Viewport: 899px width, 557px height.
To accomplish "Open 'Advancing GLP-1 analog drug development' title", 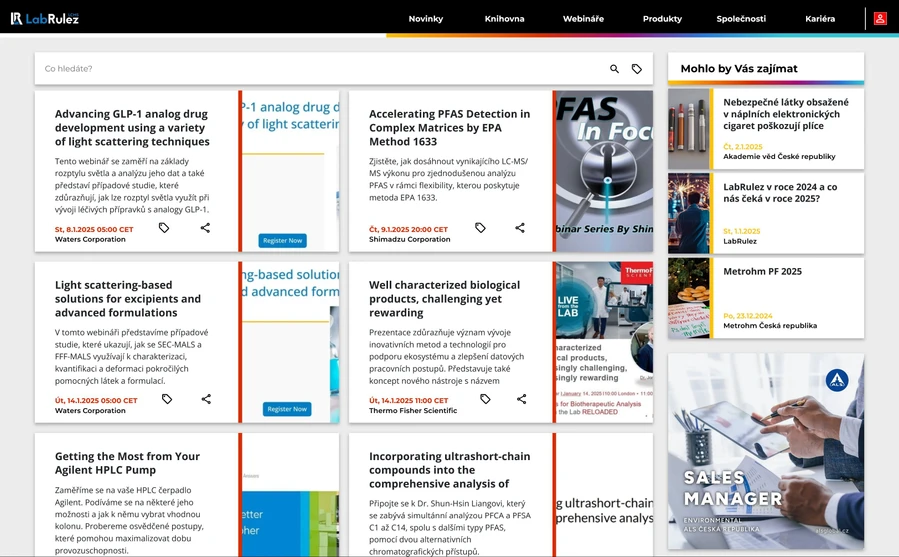I will point(132,127).
